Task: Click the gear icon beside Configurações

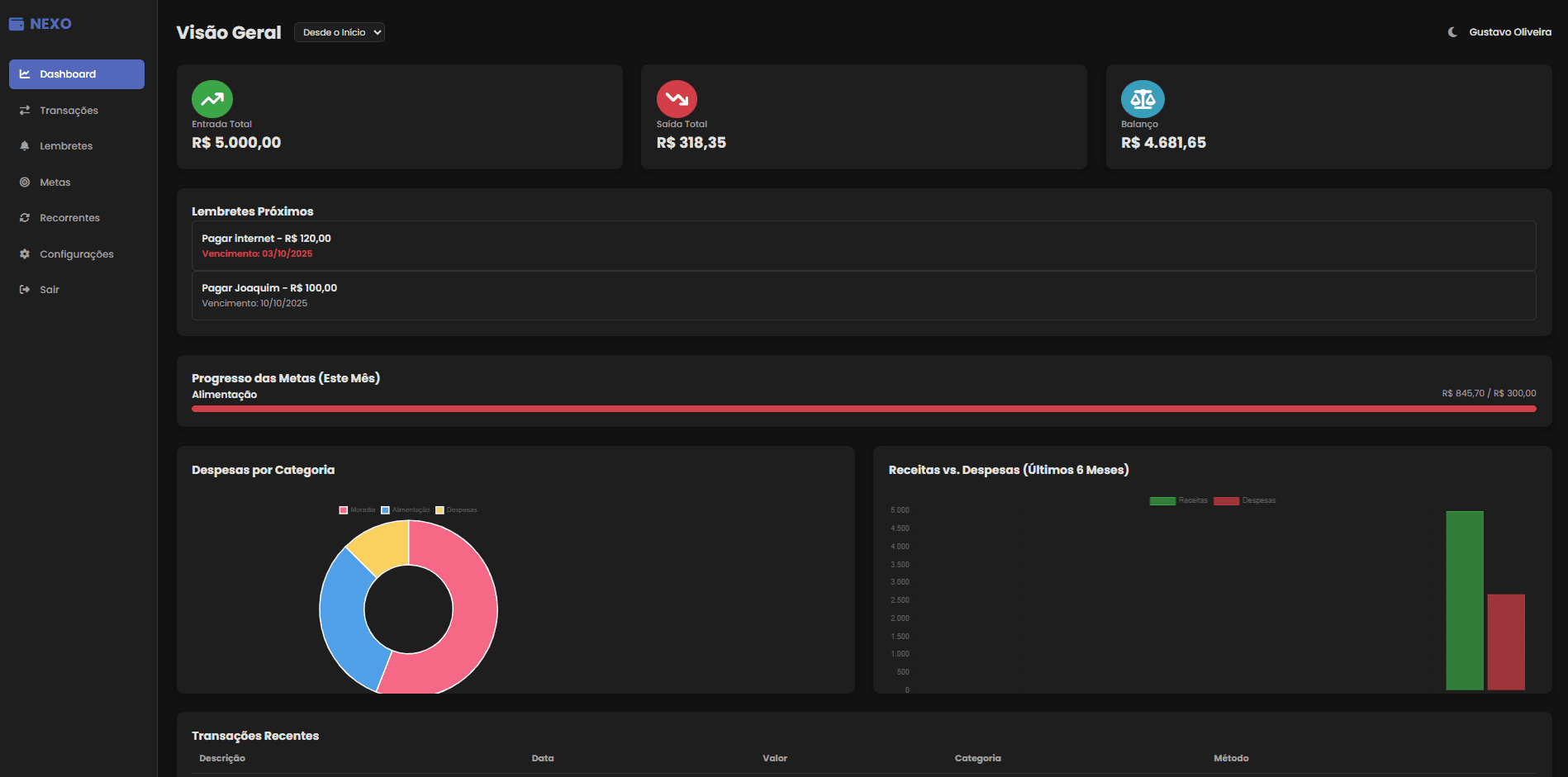Action: [x=25, y=254]
